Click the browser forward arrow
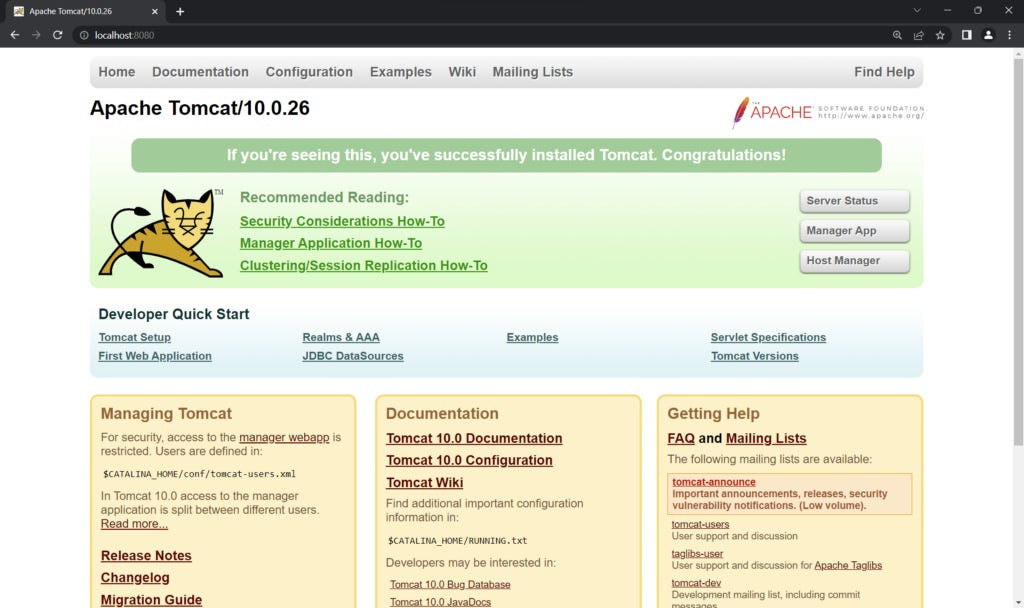The width and height of the screenshot is (1024, 608). coord(36,35)
